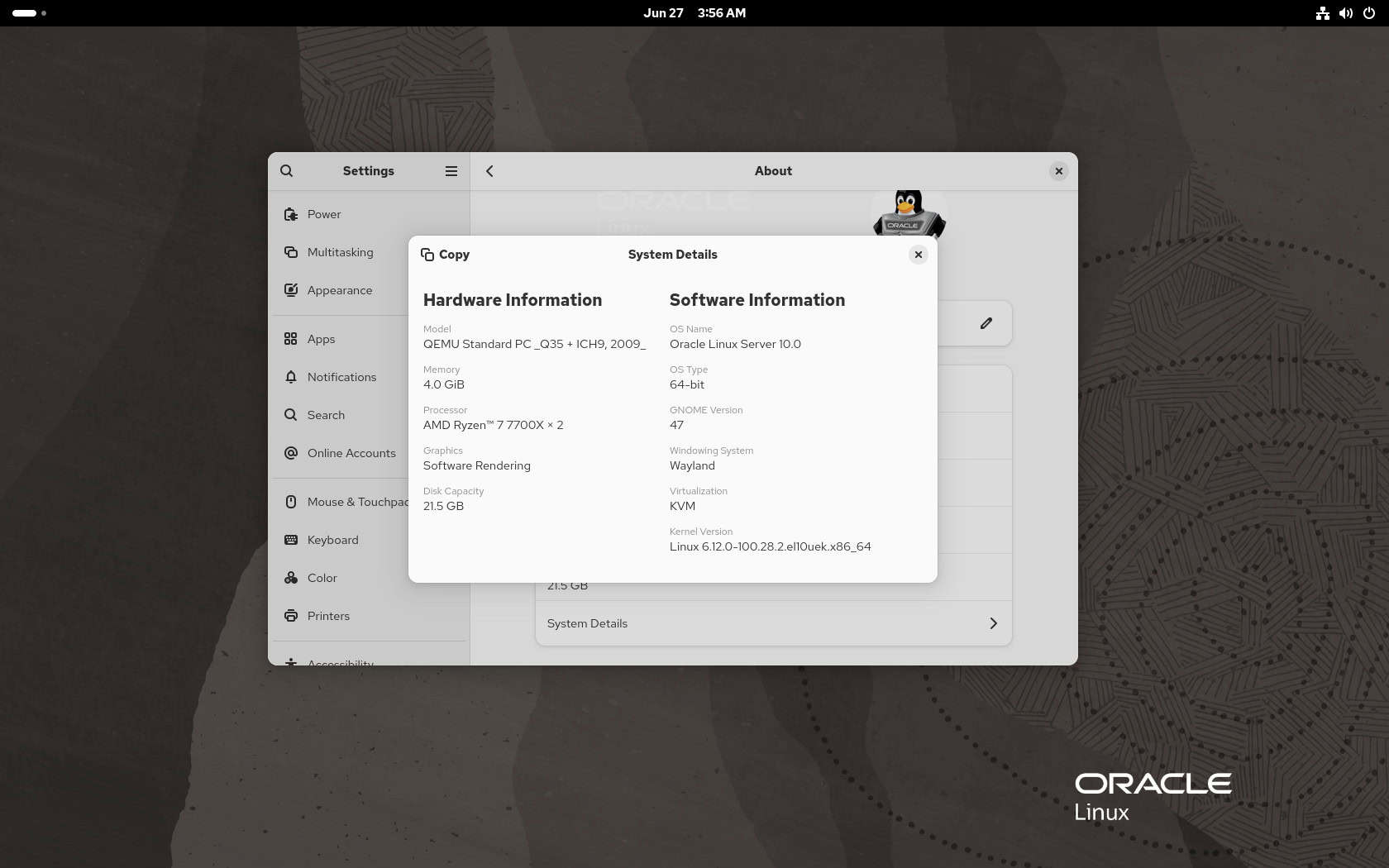The height and width of the screenshot is (868, 1389).
Task: Expand the System Details row chevron
Action: [993, 623]
